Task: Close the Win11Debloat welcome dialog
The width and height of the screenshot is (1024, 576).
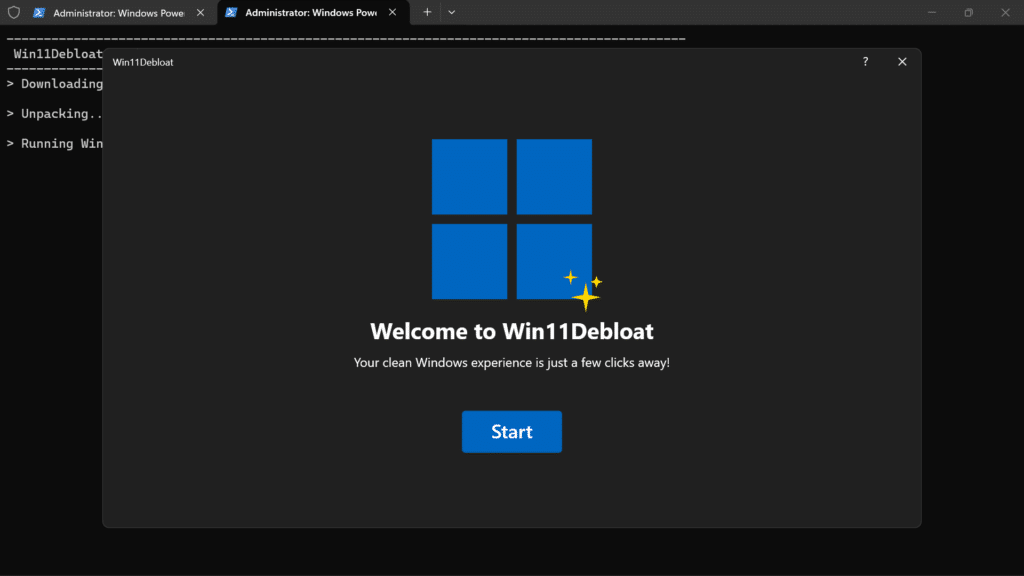Action: tap(902, 61)
